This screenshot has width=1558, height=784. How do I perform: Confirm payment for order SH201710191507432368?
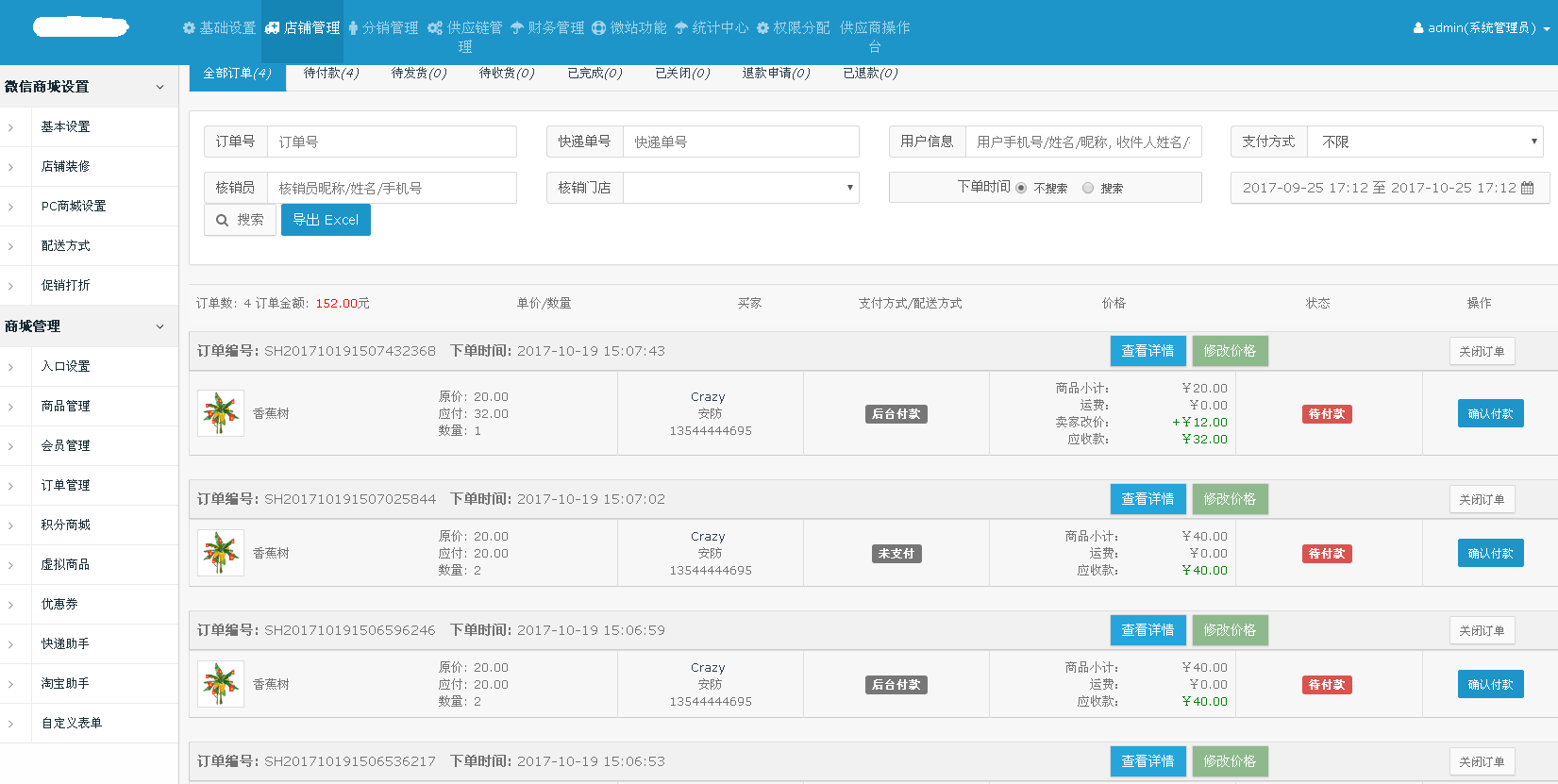(x=1490, y=413)
